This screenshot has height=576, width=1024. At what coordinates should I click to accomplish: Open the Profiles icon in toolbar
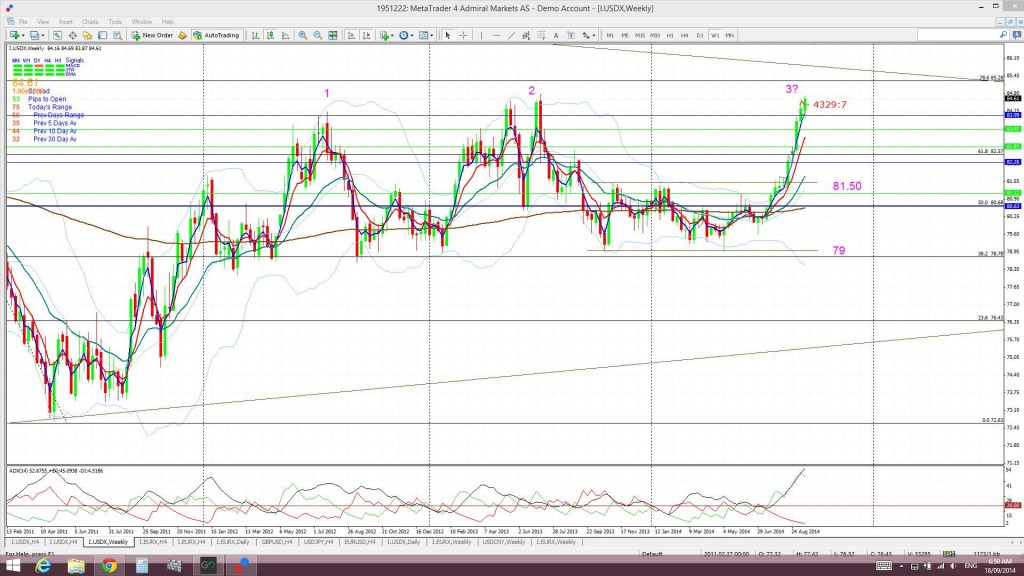pos(34,35)
